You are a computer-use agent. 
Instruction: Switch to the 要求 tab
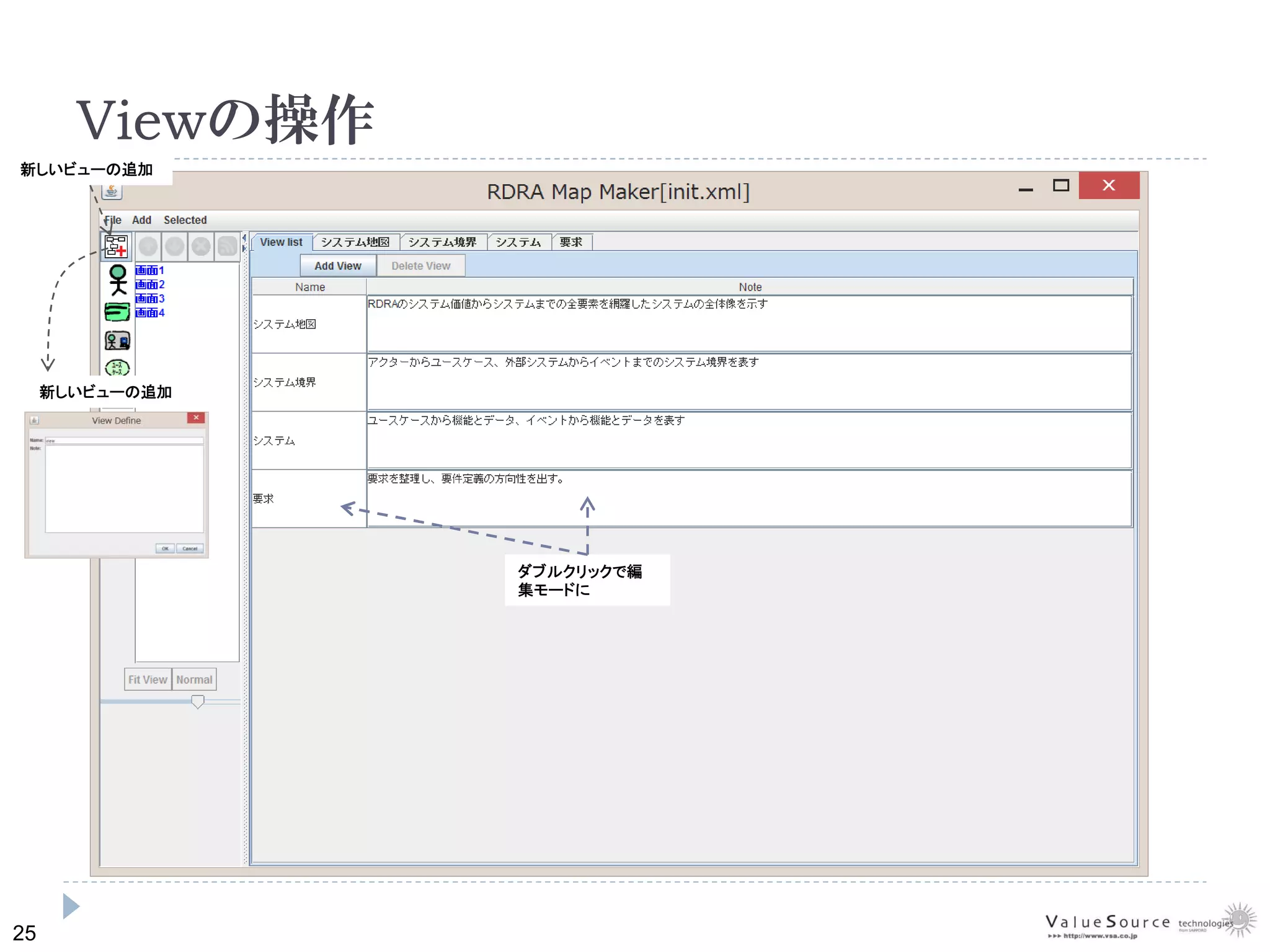coord(571,242)
